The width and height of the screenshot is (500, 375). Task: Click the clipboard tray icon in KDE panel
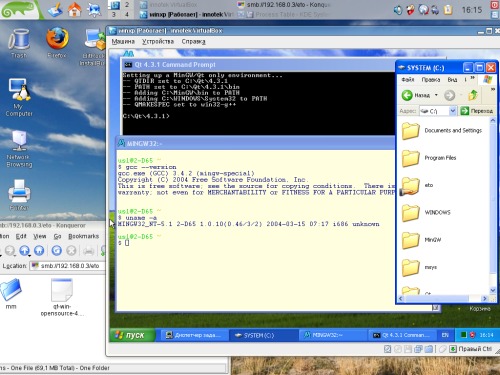(448, 10)
